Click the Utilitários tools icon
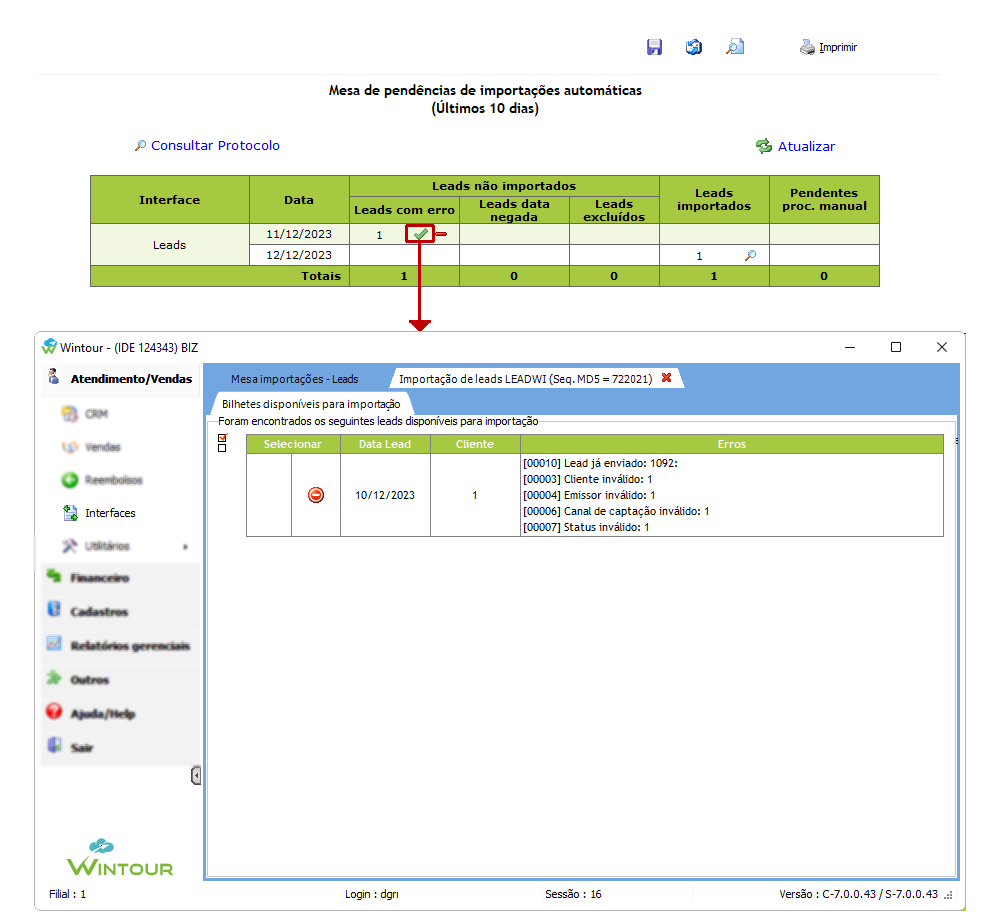 [x=69, y=546]
